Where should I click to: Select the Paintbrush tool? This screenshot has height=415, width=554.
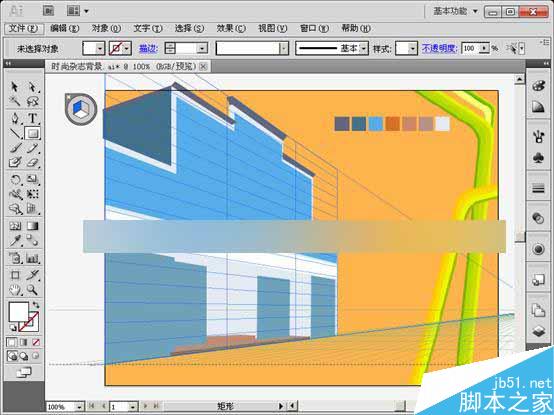click(15, 148)
